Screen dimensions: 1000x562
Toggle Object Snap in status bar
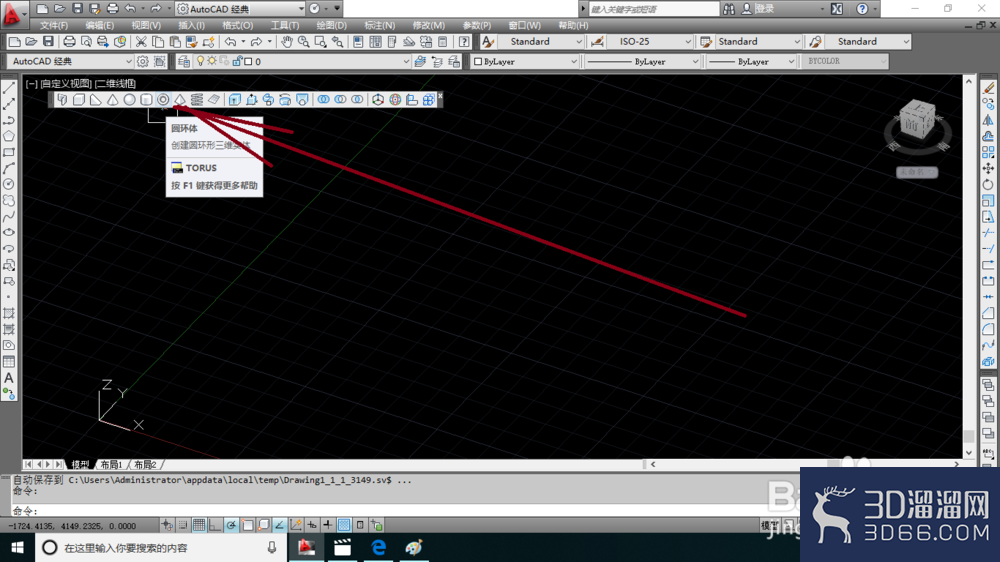[x=247, y=525]
